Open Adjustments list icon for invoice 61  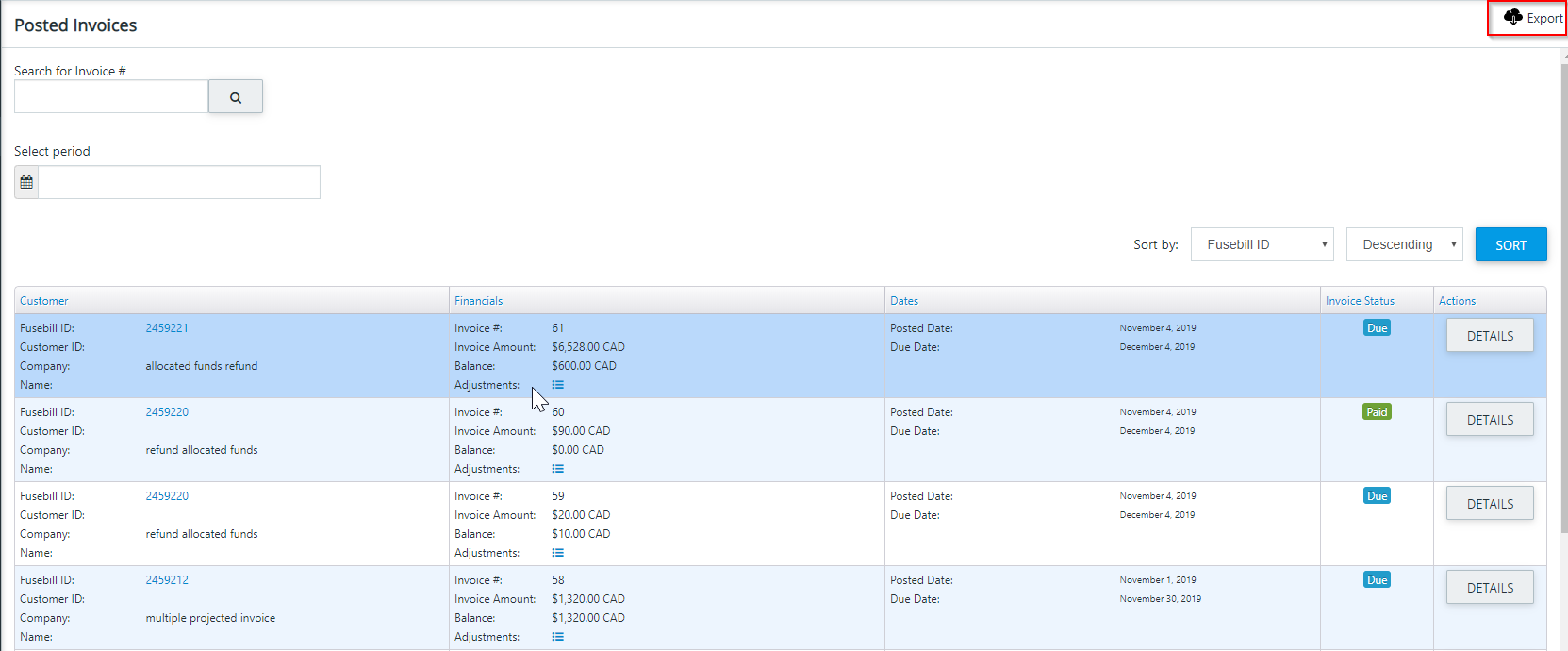point(558,385)
